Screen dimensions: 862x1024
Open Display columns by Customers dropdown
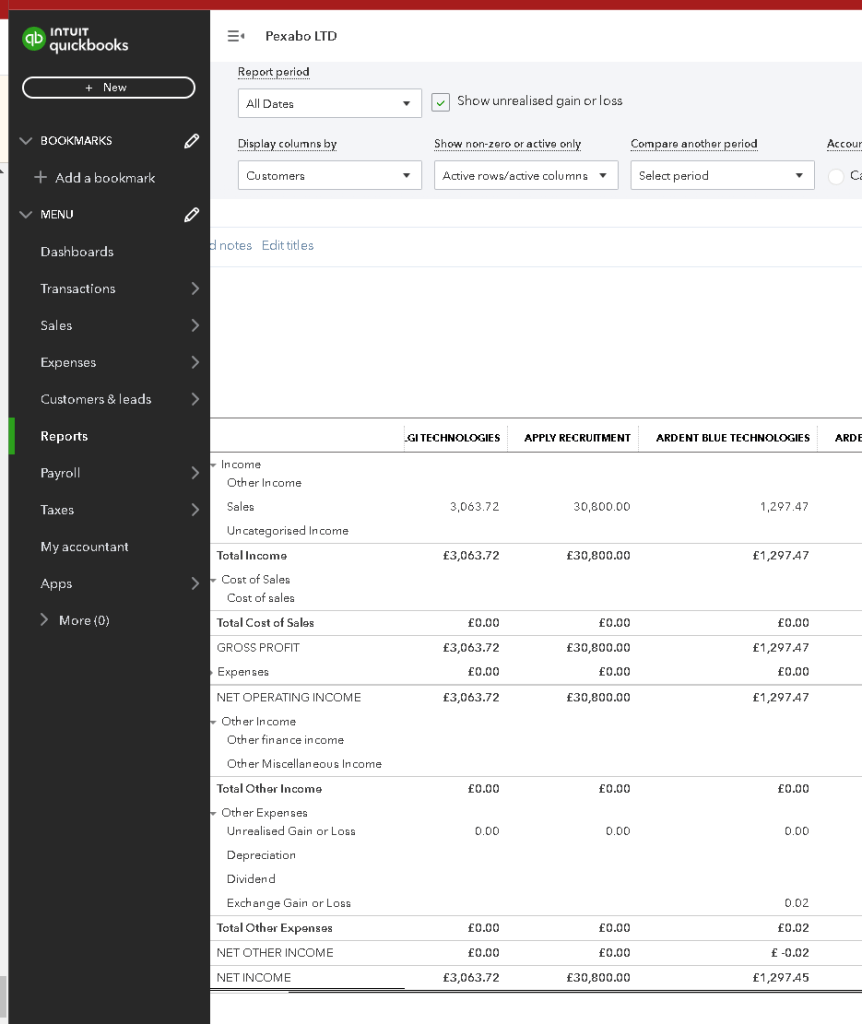click(x=330, y=176)
